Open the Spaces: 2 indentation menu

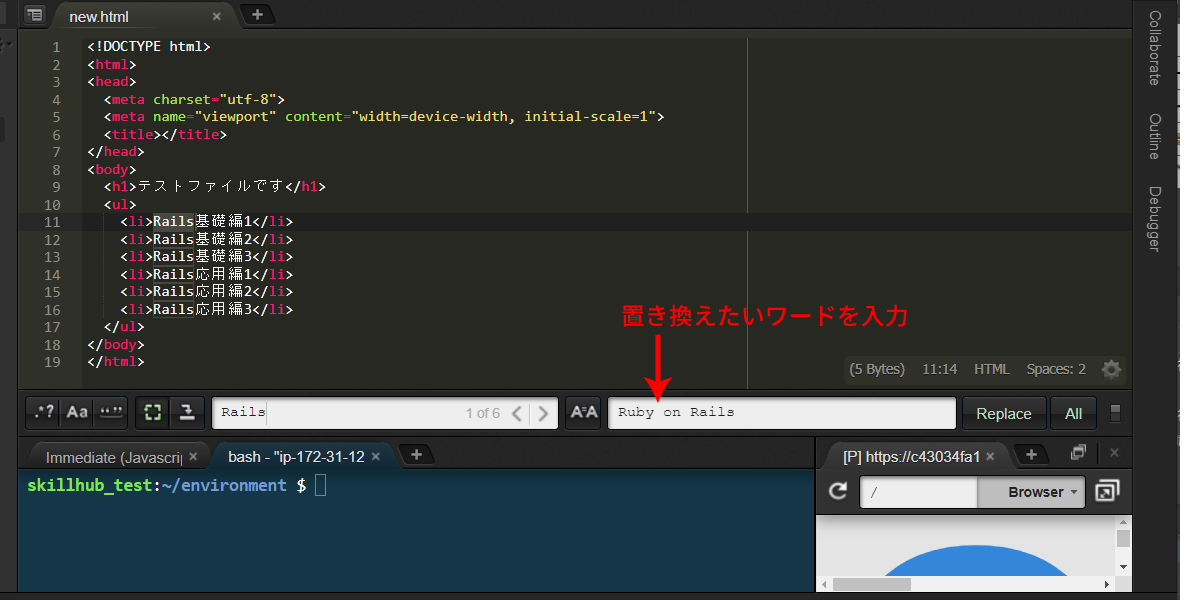(x=1056, y=369)
